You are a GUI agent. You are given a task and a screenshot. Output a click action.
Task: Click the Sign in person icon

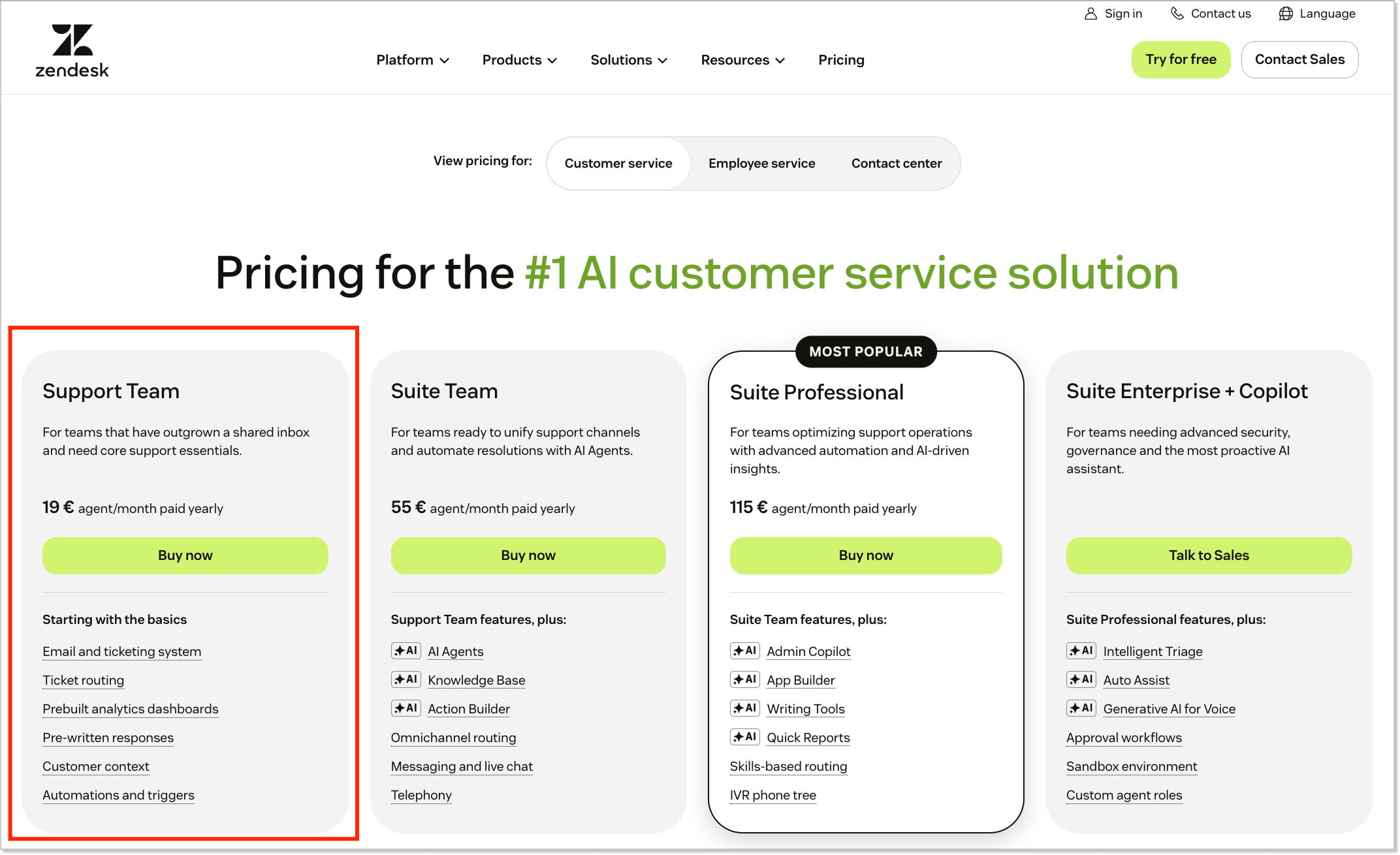click(1090, 14)
